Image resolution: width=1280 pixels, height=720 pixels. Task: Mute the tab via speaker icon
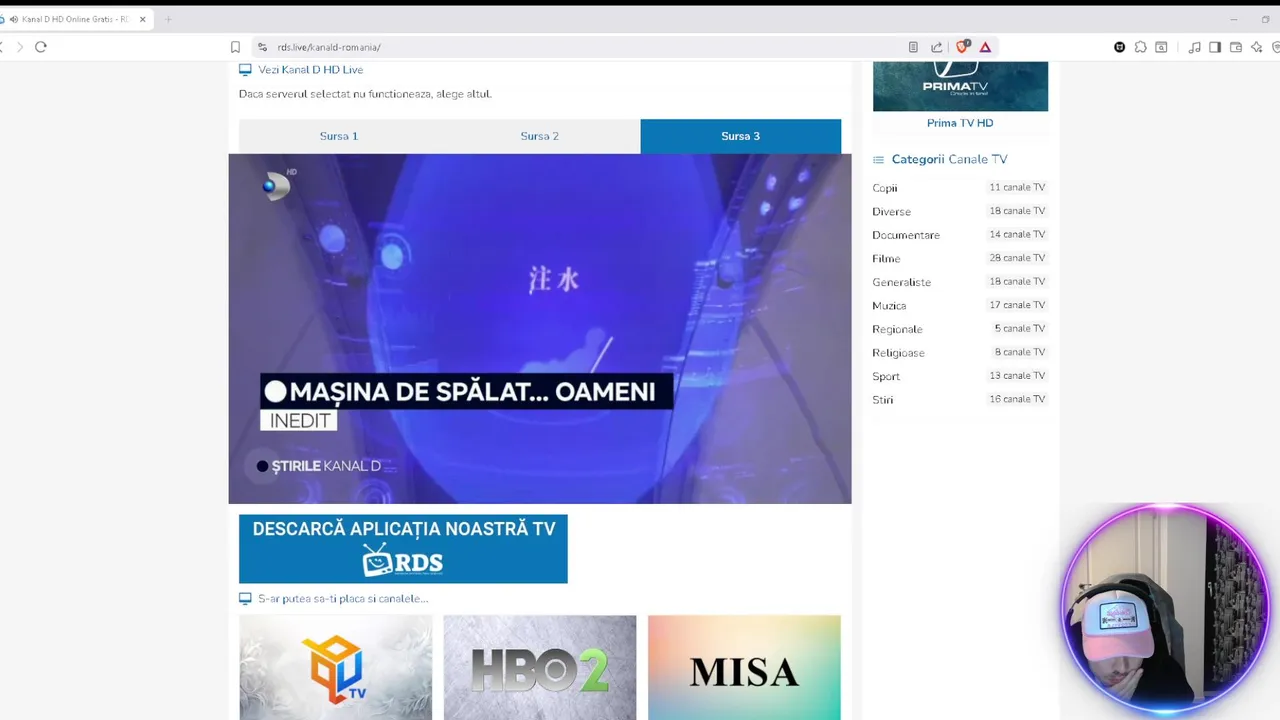tap(14, 19)
